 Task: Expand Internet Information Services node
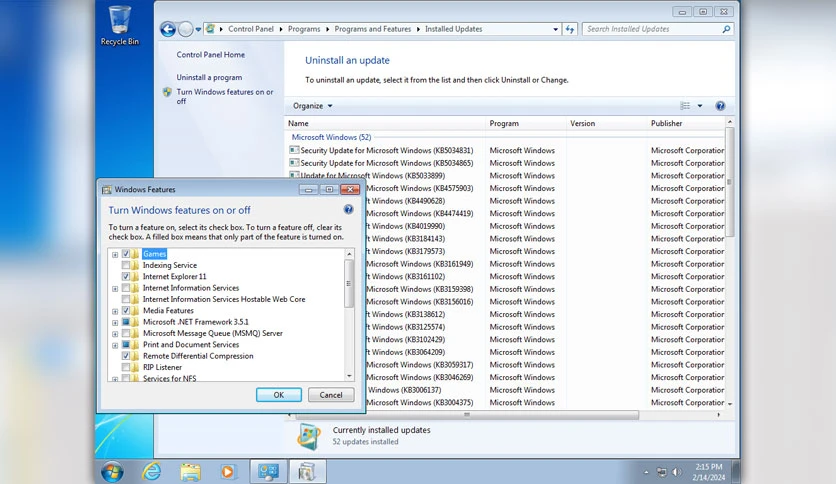115,288
